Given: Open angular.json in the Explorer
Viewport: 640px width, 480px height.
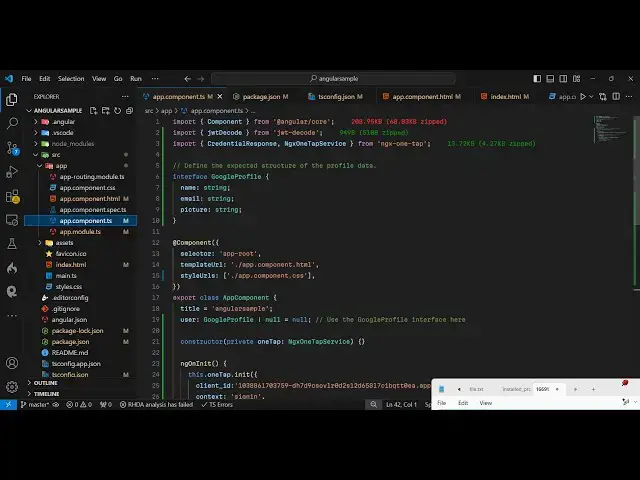Looking at the screenshot, I should 69,320.
